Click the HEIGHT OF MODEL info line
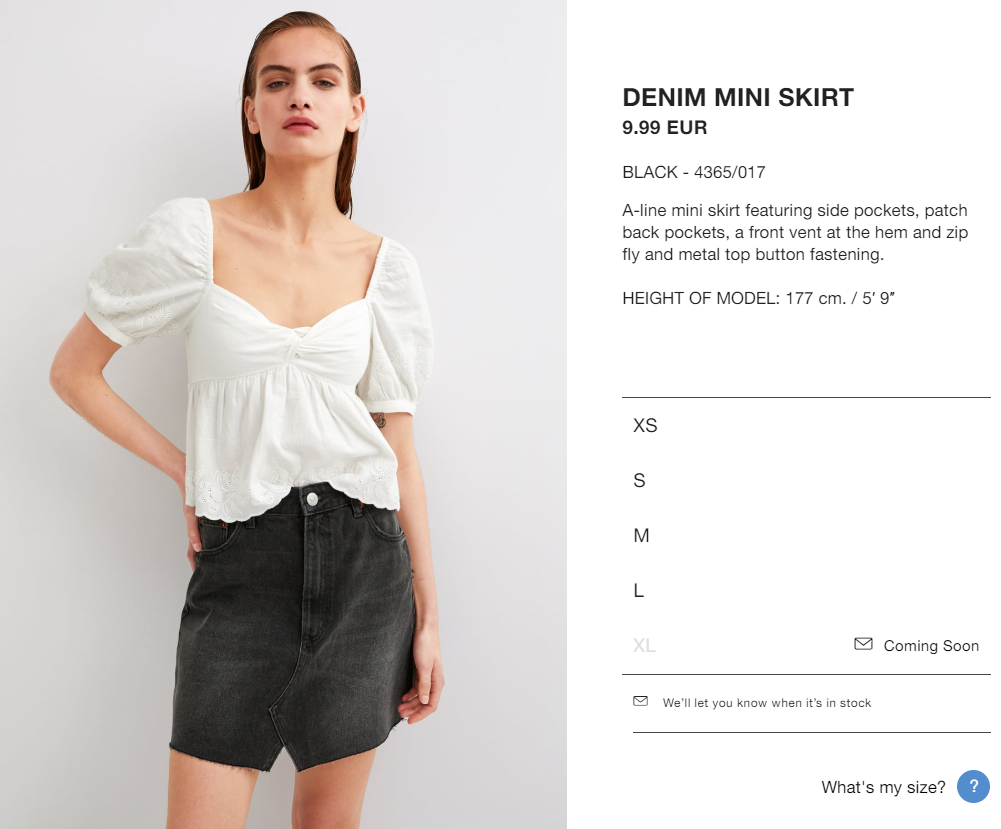 coord(758,298)
